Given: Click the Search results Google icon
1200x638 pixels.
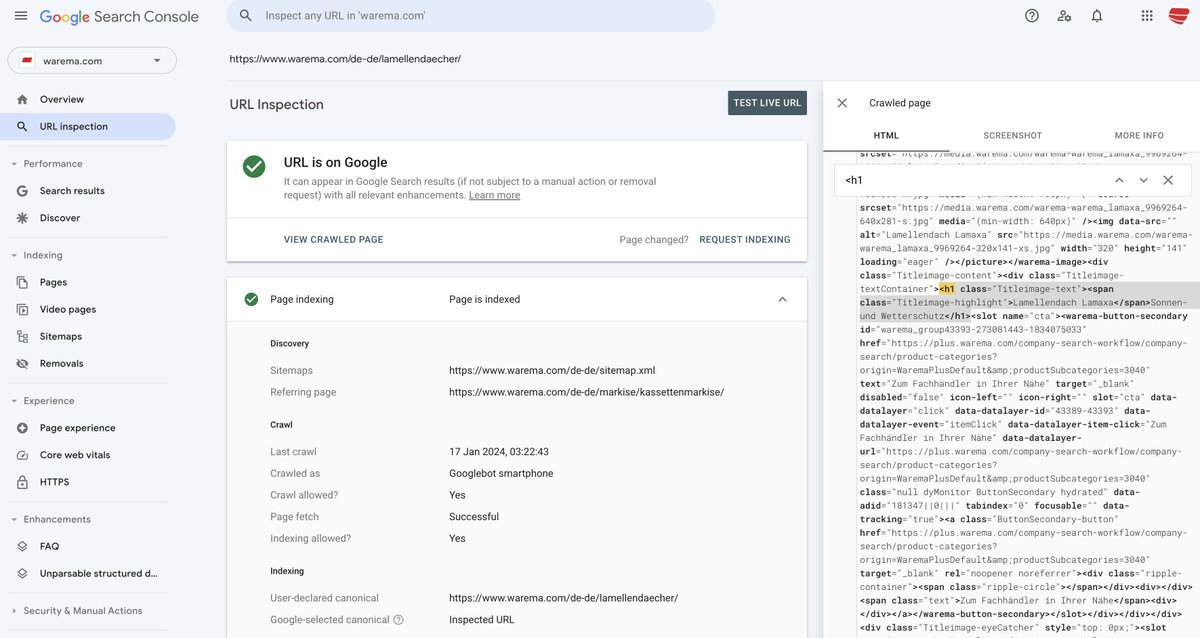Looking at the screenshot, I should point(22,191).
